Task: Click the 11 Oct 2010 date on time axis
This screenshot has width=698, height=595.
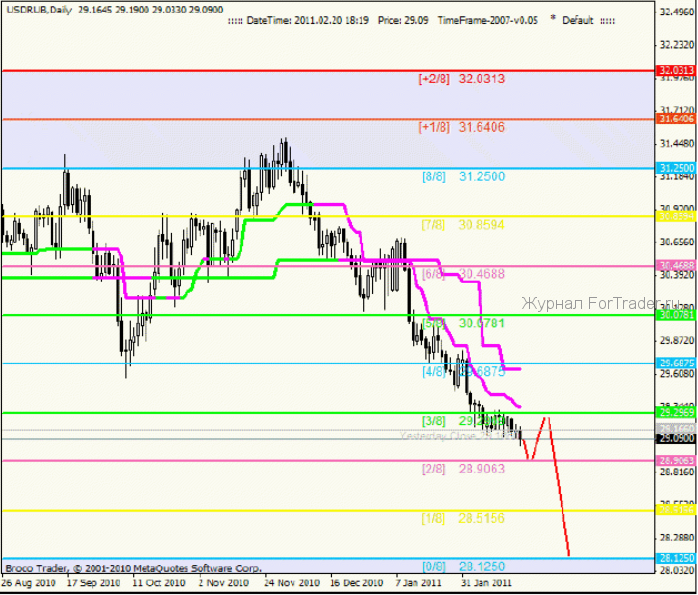Action: (159, 583)
